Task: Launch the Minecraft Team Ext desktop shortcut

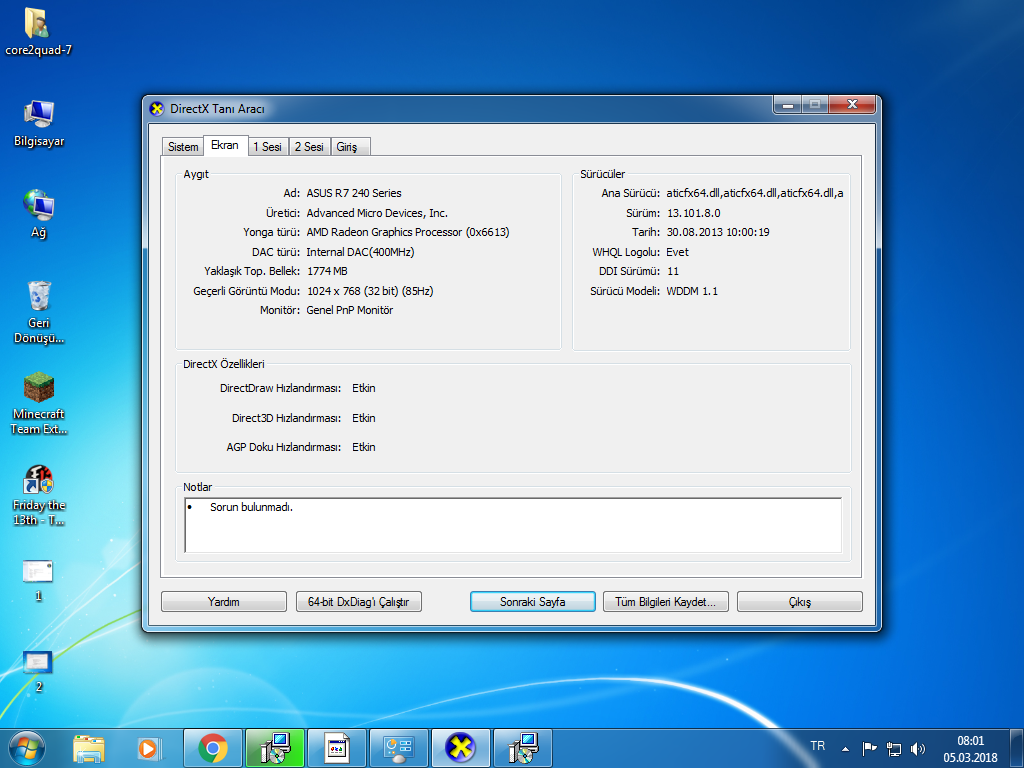Action: [39, 404]
